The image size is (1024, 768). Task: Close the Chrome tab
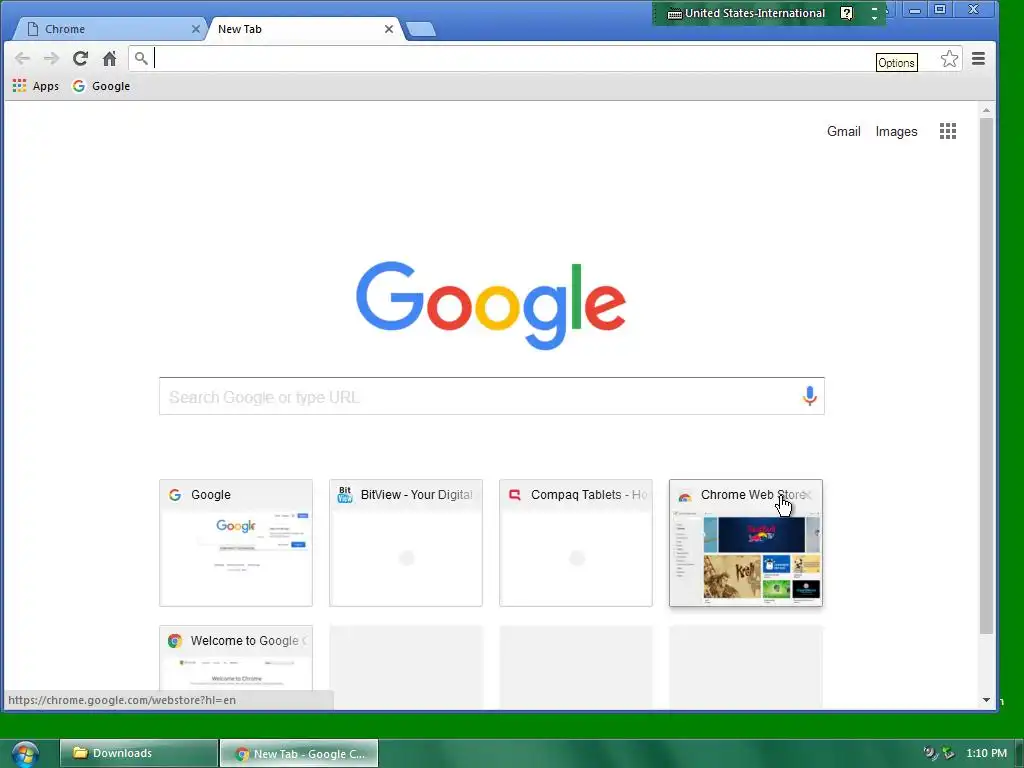pos(195,29)
